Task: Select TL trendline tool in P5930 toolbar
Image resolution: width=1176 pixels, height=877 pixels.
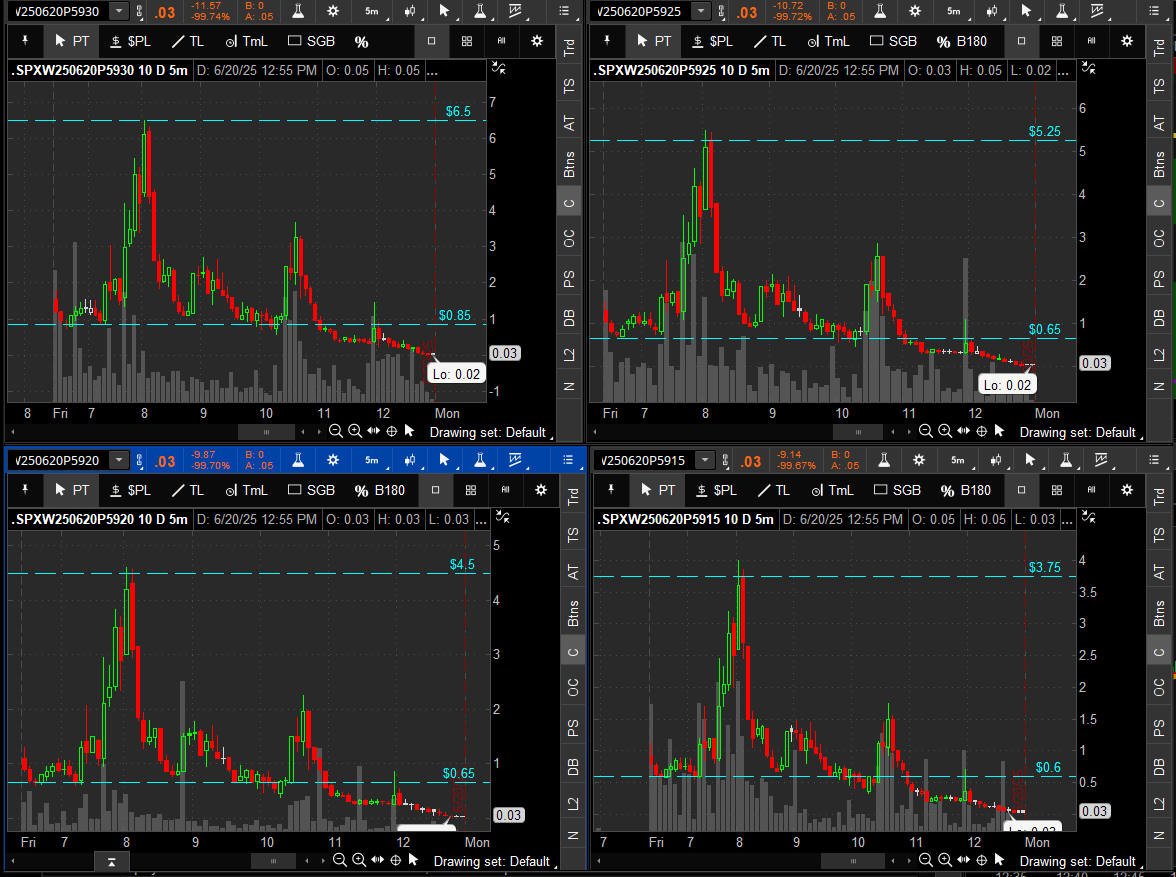Action: 187,41
